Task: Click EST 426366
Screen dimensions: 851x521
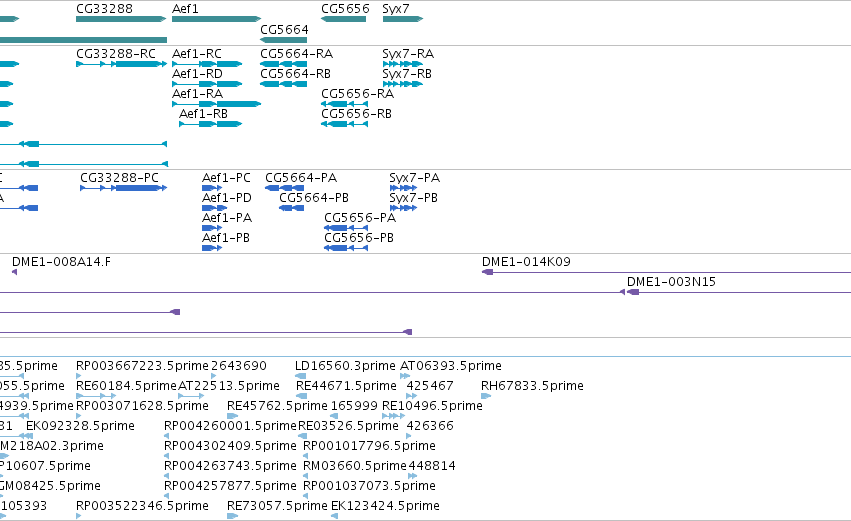Action: coord(411,436)
